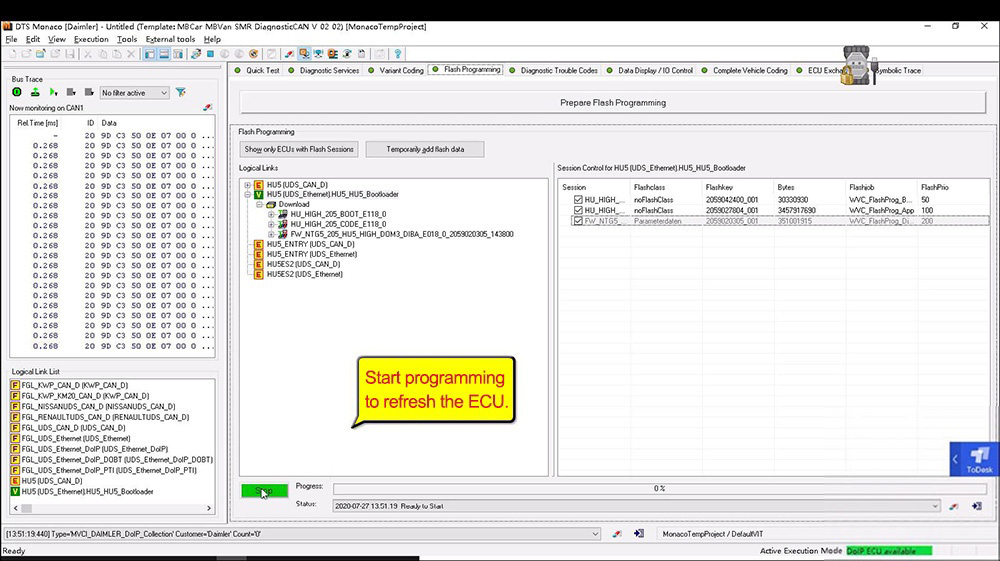Viewport: 1000px width, 561px height.
Task: Click the eraser icon next to 'Now monitoring on CAN1'
Action: tap(207, 108)
